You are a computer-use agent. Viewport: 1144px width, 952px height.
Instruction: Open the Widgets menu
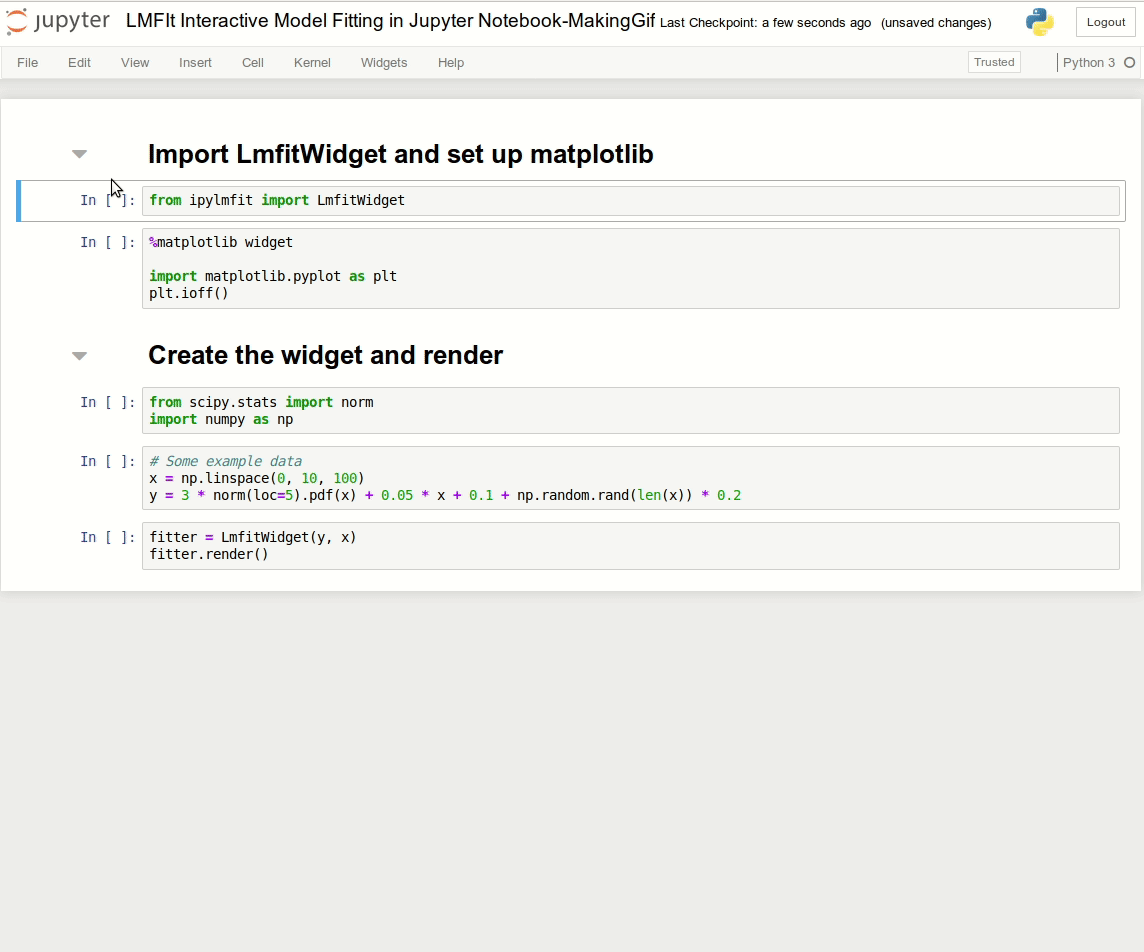coord(384,63)
